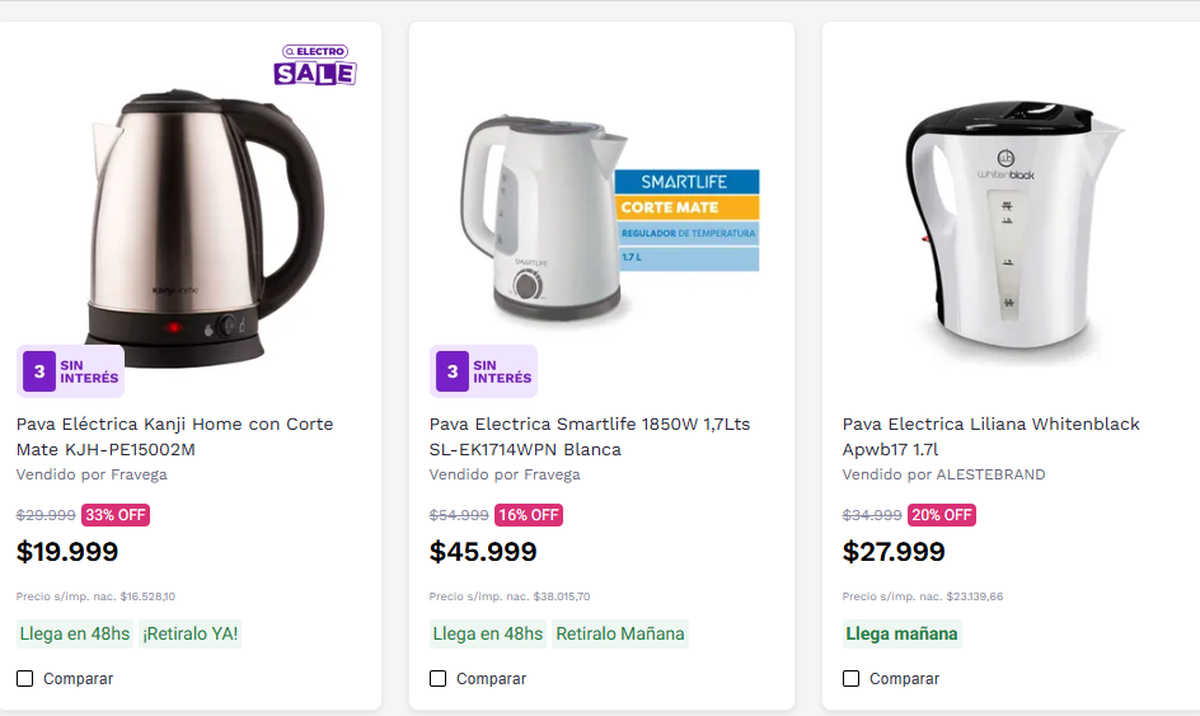This screenshot has width=1200, height=716.
Task: Click the '16% OFF' discount badge
Action: pyautogui.click(x=527, y=515)
